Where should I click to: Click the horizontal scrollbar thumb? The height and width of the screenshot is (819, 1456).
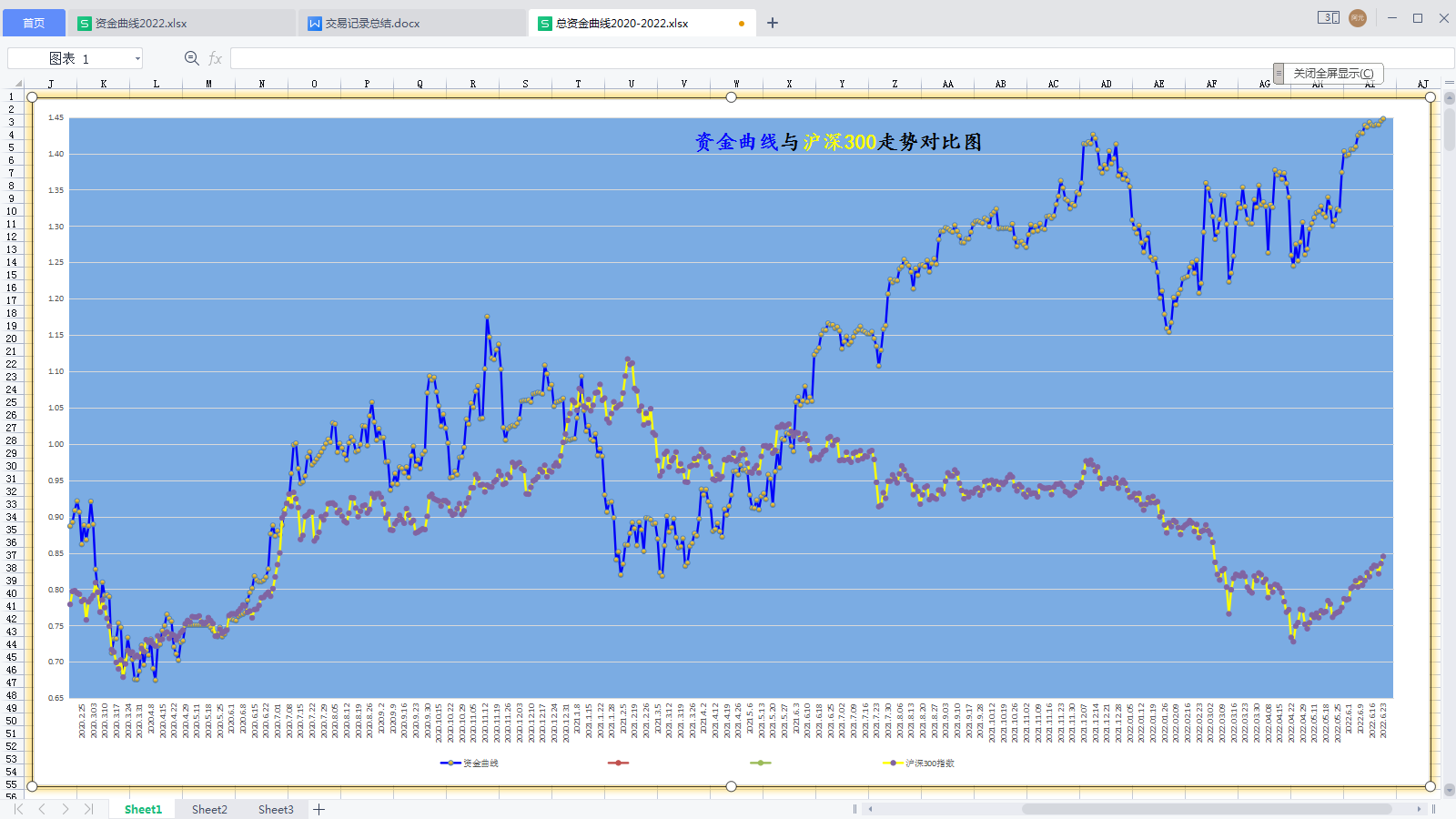(x=1206, y=809)
